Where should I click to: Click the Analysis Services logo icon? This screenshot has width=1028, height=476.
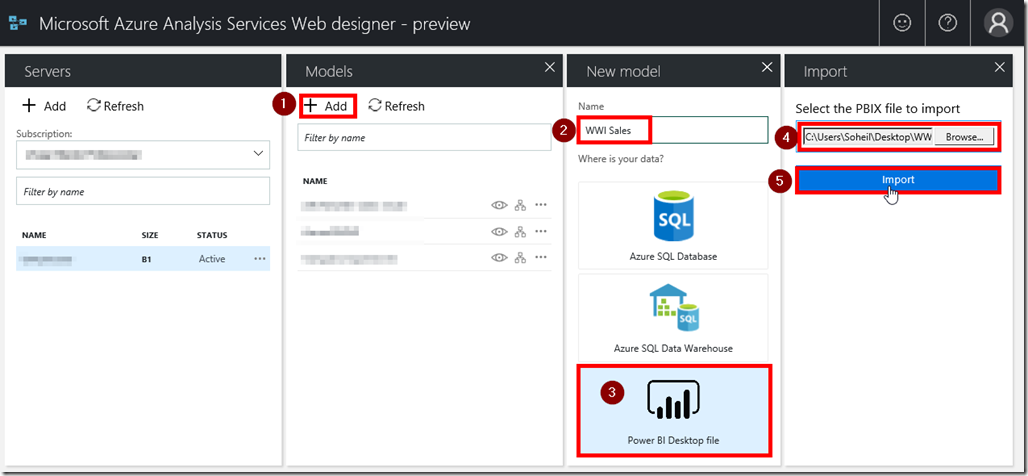click(18, 24)
